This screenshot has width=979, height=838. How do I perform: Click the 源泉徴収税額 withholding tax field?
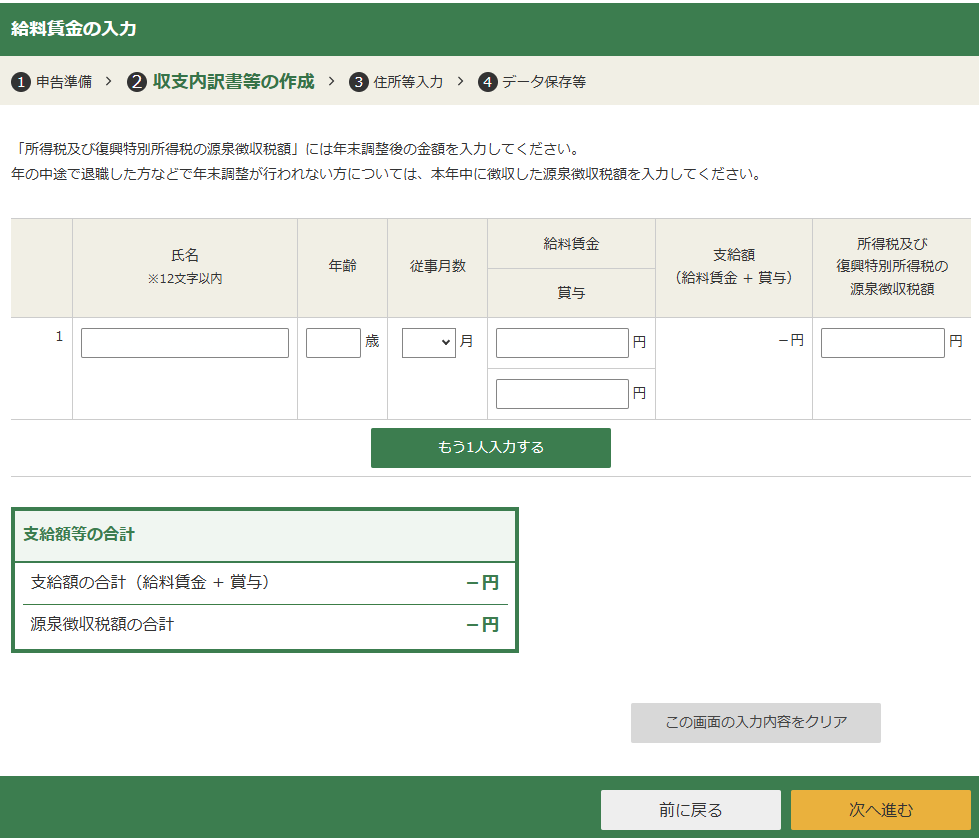881,342
